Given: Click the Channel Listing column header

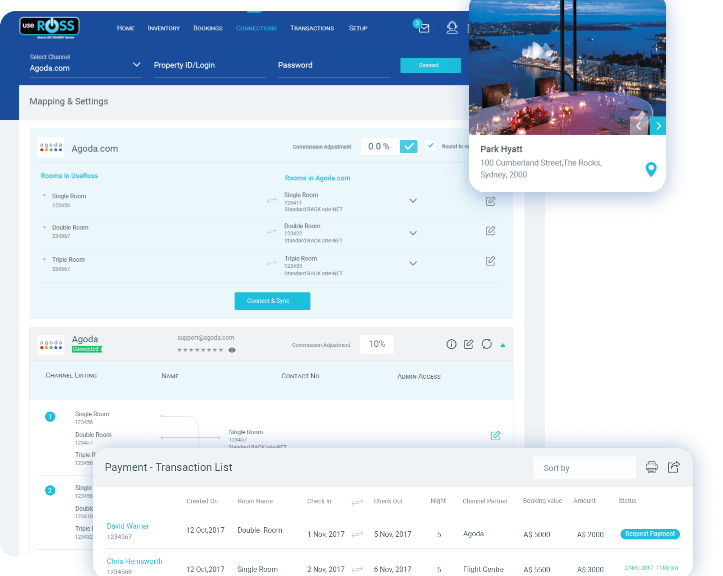Looking at the screenshot, I should click(x=71, y=375).
